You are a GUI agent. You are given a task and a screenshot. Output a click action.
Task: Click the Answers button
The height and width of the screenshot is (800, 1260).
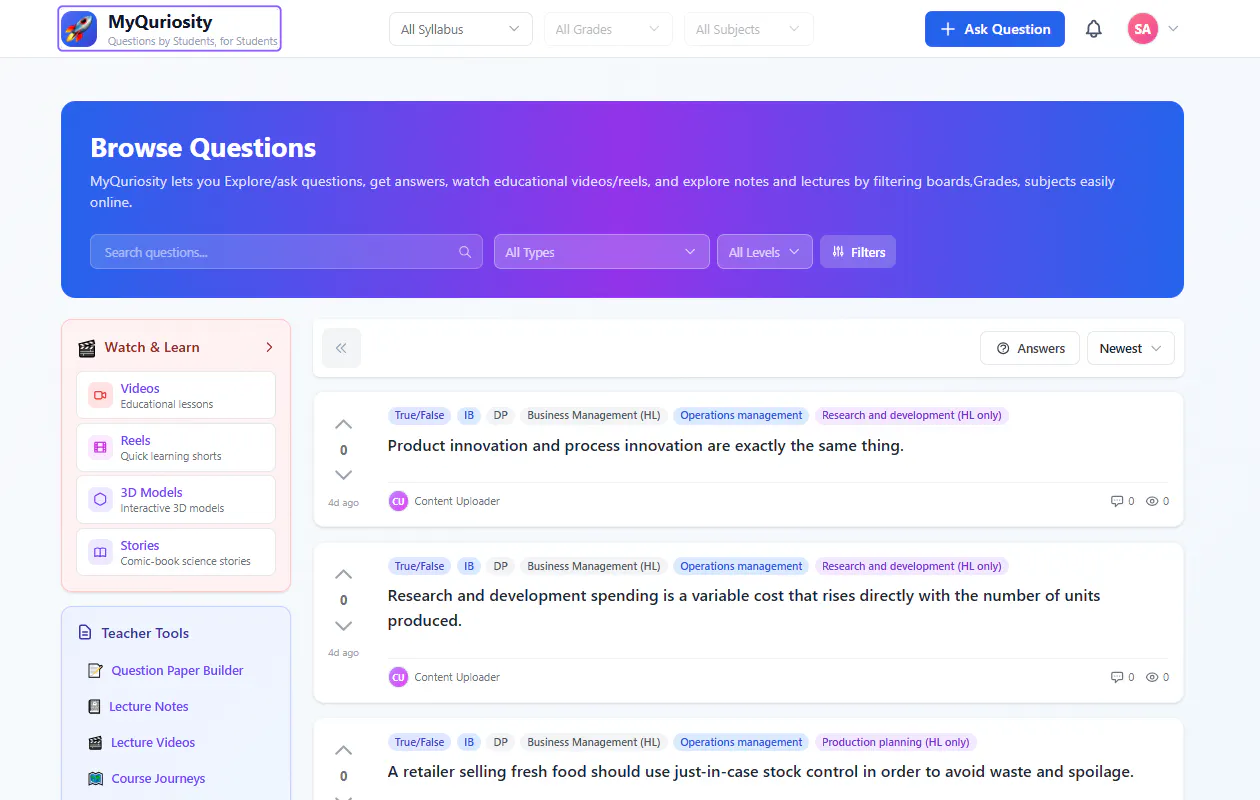coord(1030,348)
